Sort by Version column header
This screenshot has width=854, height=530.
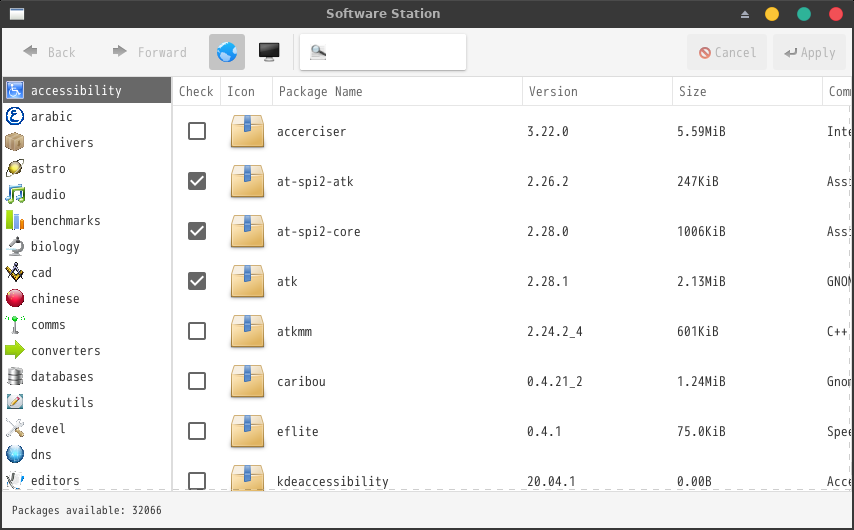click(x=597, y=92)
